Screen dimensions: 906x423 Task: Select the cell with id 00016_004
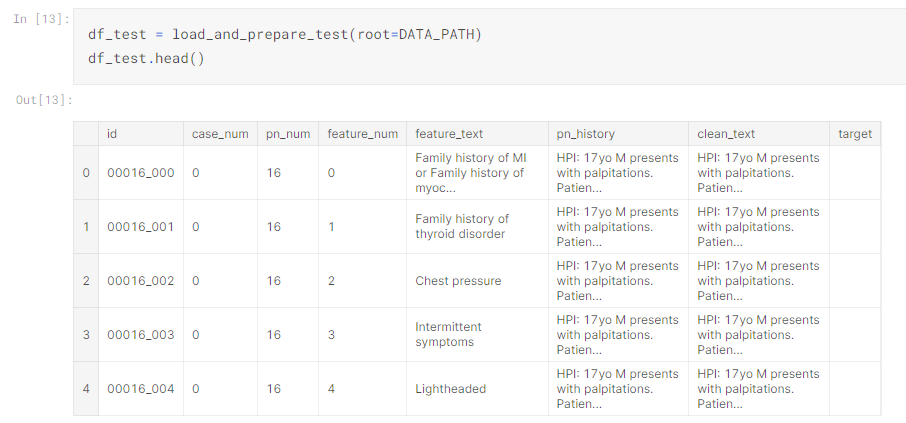tap(140, 389)
